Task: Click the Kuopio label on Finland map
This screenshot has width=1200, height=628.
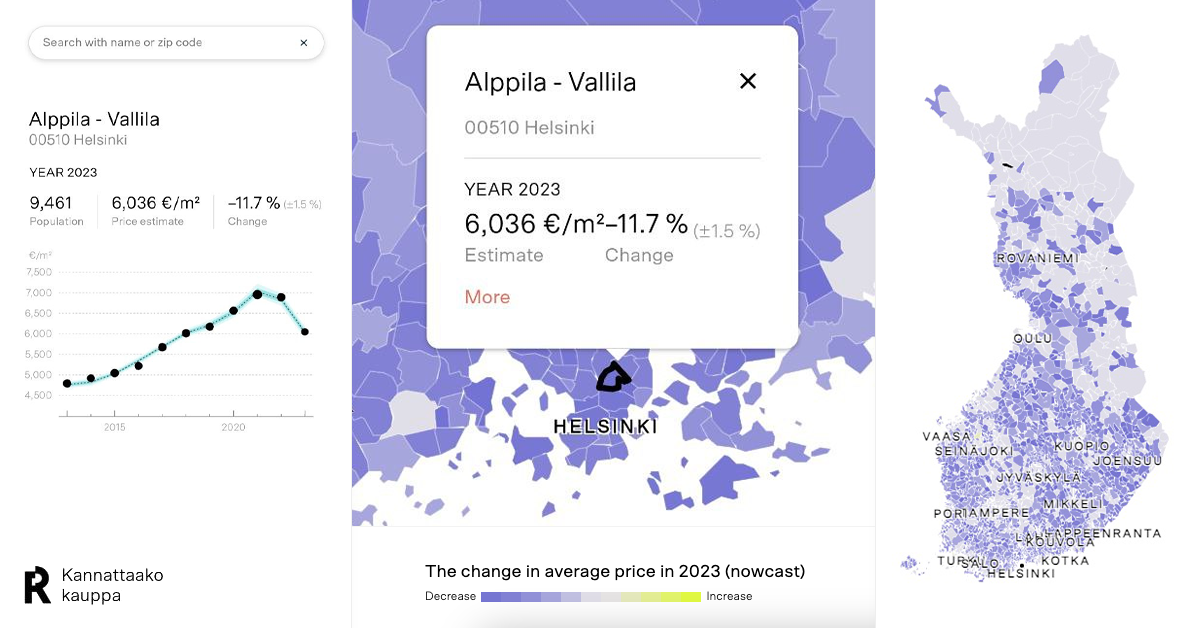Action: (1081, 445)
